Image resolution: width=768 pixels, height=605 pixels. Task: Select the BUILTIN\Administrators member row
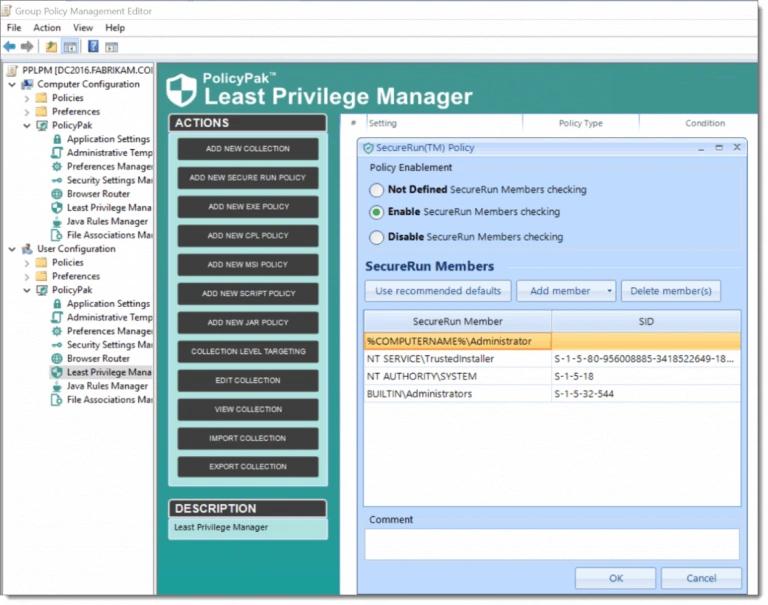[552, 394]
